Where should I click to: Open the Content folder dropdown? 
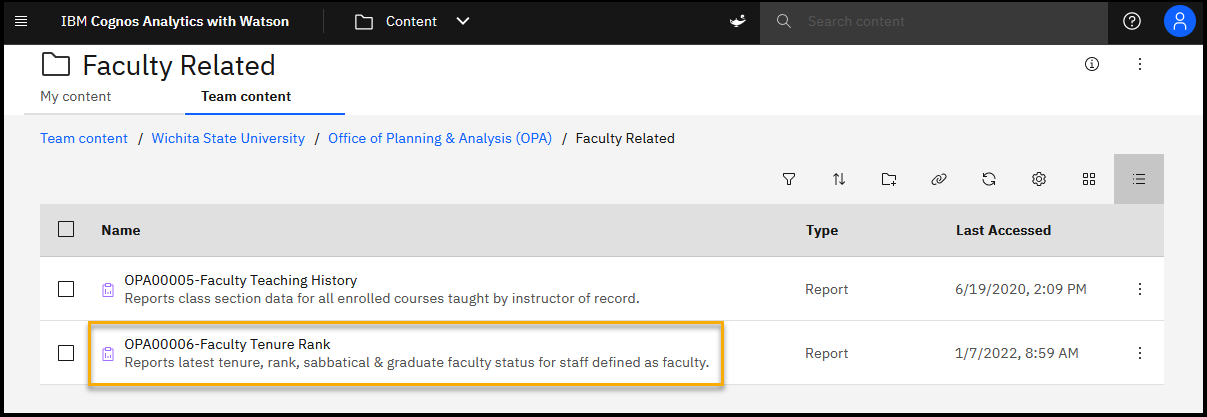tap(412, 21)
